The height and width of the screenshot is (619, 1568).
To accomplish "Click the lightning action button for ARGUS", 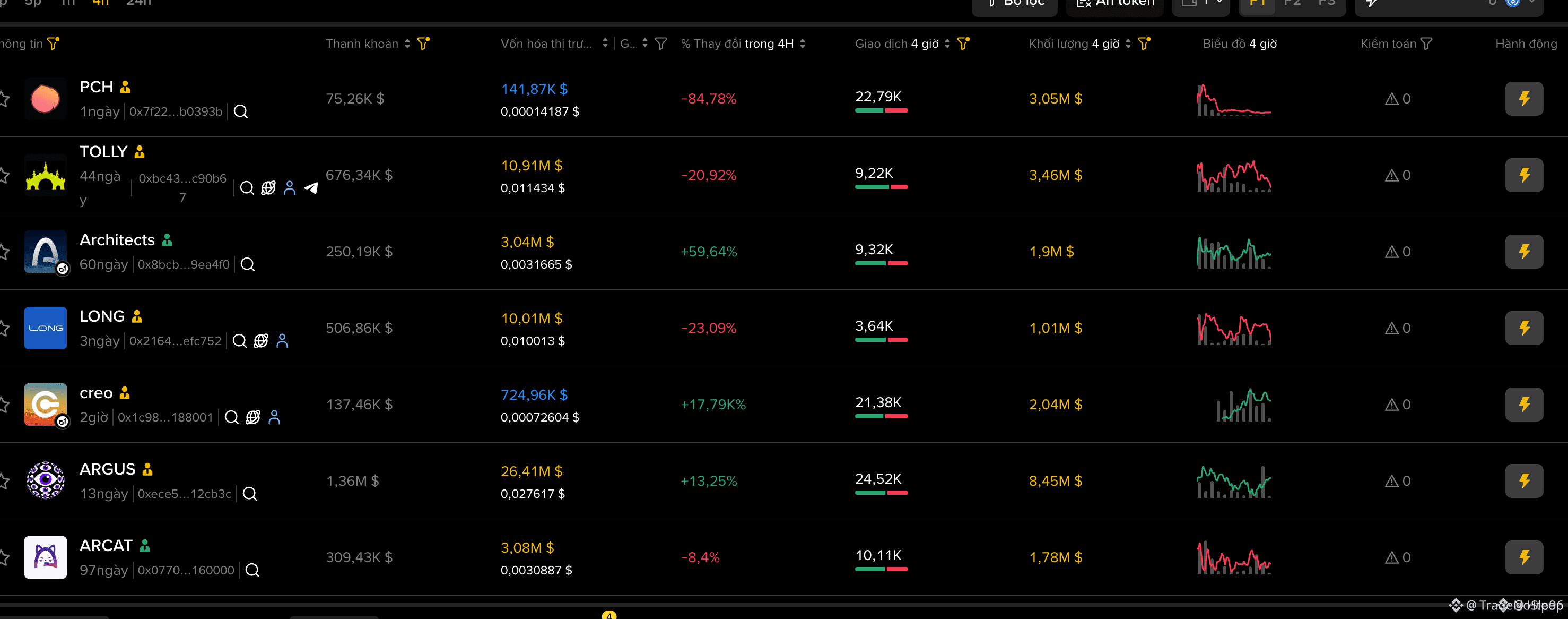I will (x=1523, y=480).
